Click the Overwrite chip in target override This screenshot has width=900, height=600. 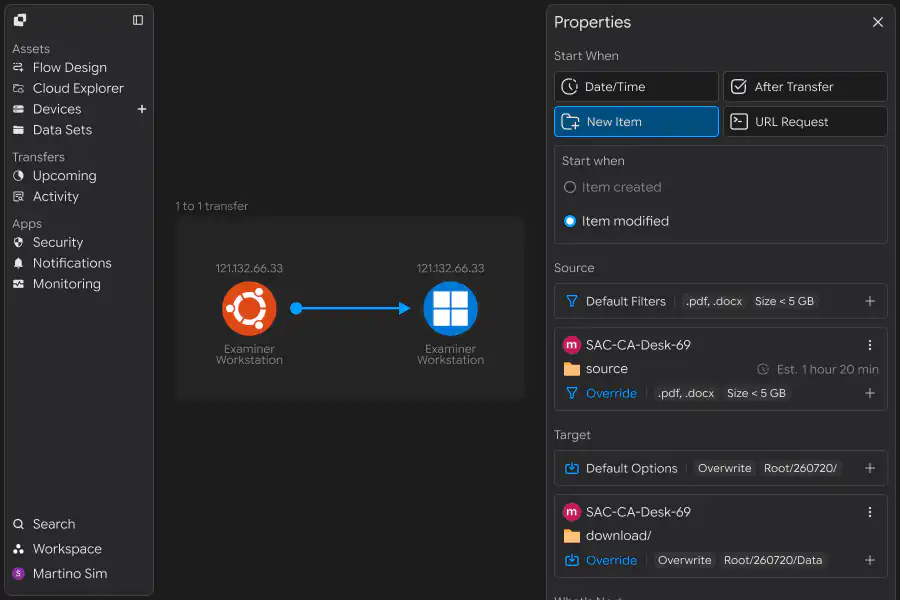pos(684,560)
